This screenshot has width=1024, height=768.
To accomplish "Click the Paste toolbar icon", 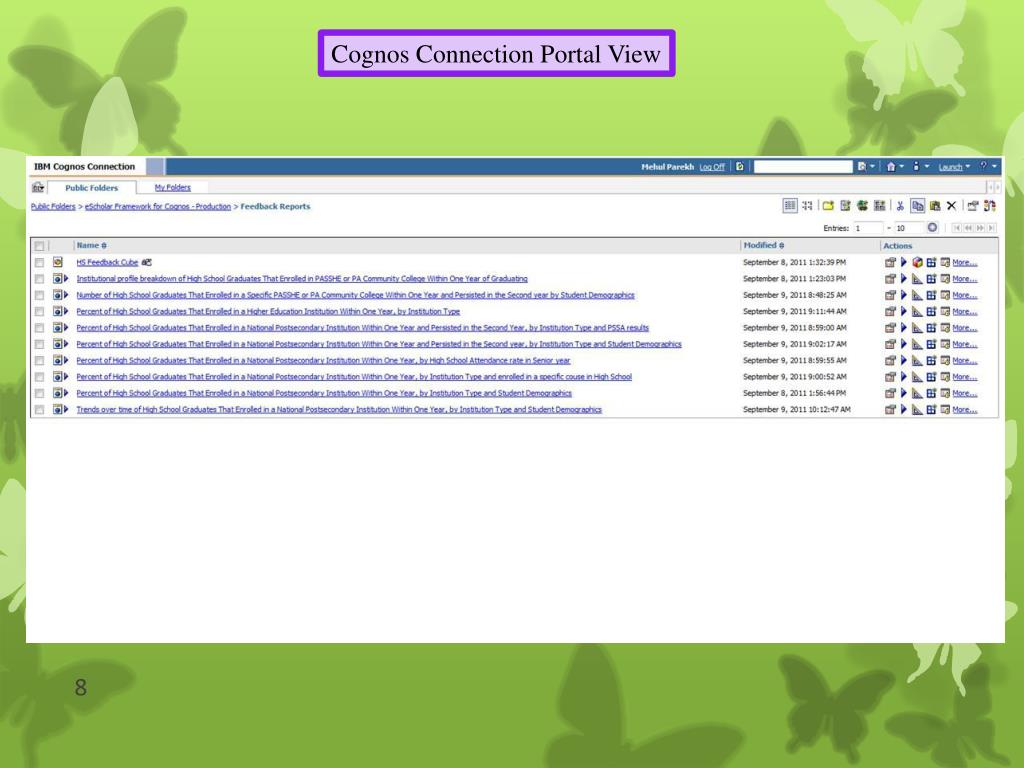I will click(935, 206).
